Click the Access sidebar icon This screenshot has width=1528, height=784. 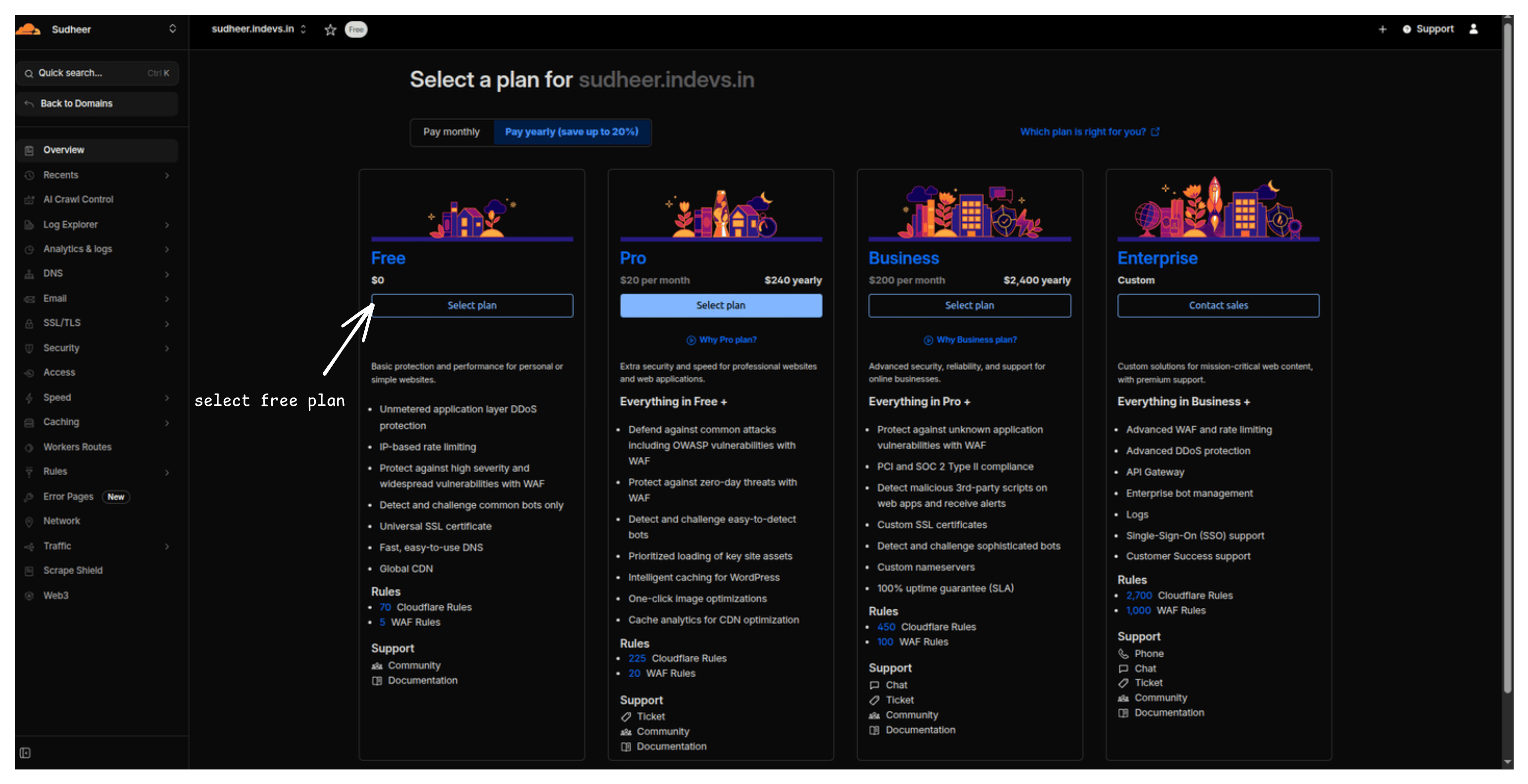(x=29, y=373)
